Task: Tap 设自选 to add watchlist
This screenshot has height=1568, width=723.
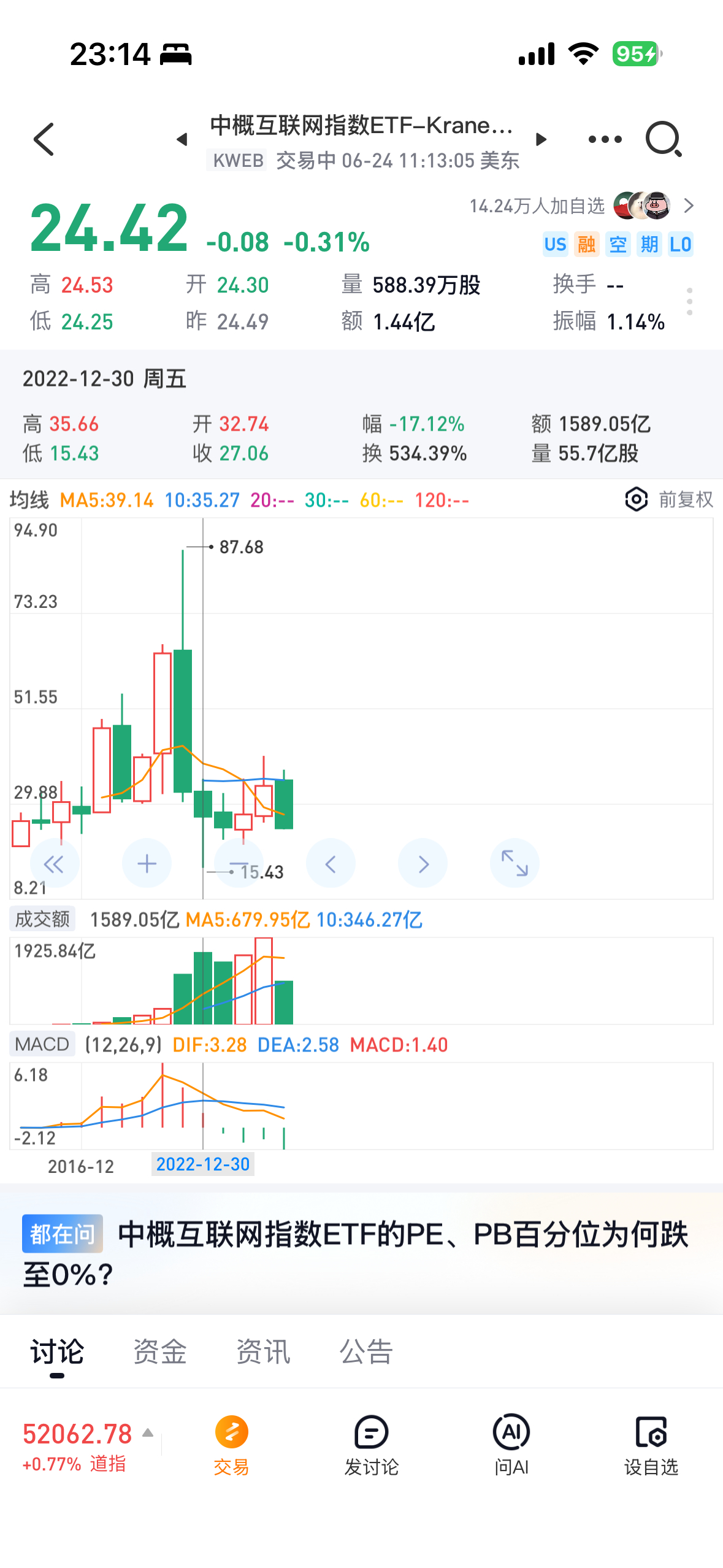Action: [651, 1447]
